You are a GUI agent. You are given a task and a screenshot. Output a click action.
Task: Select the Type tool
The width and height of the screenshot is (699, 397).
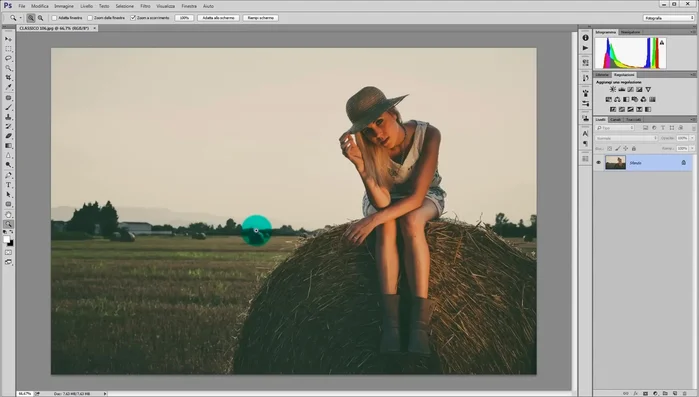pyautogui.click(x=8, y=185)
